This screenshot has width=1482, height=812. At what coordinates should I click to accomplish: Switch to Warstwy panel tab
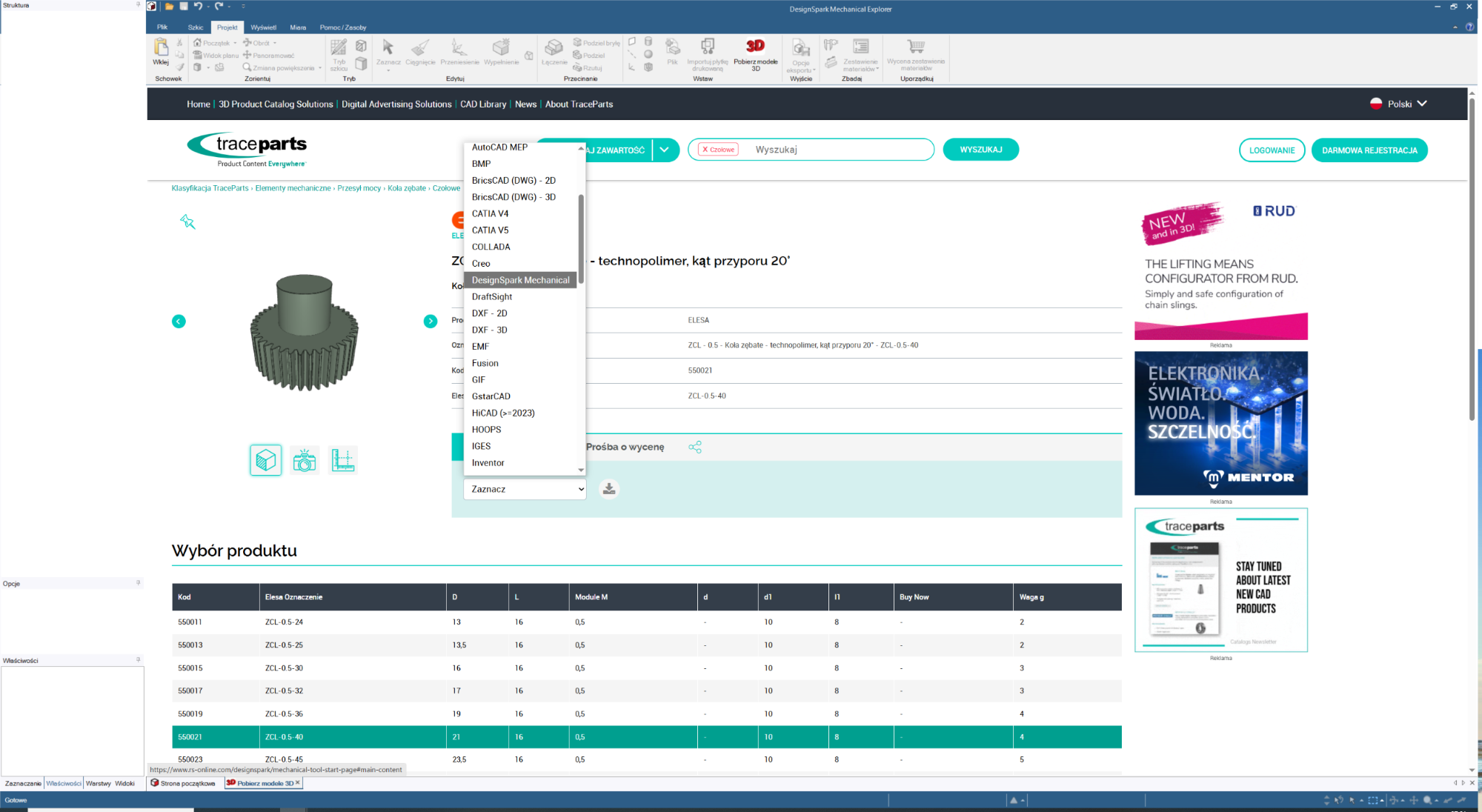click(98, 783)
